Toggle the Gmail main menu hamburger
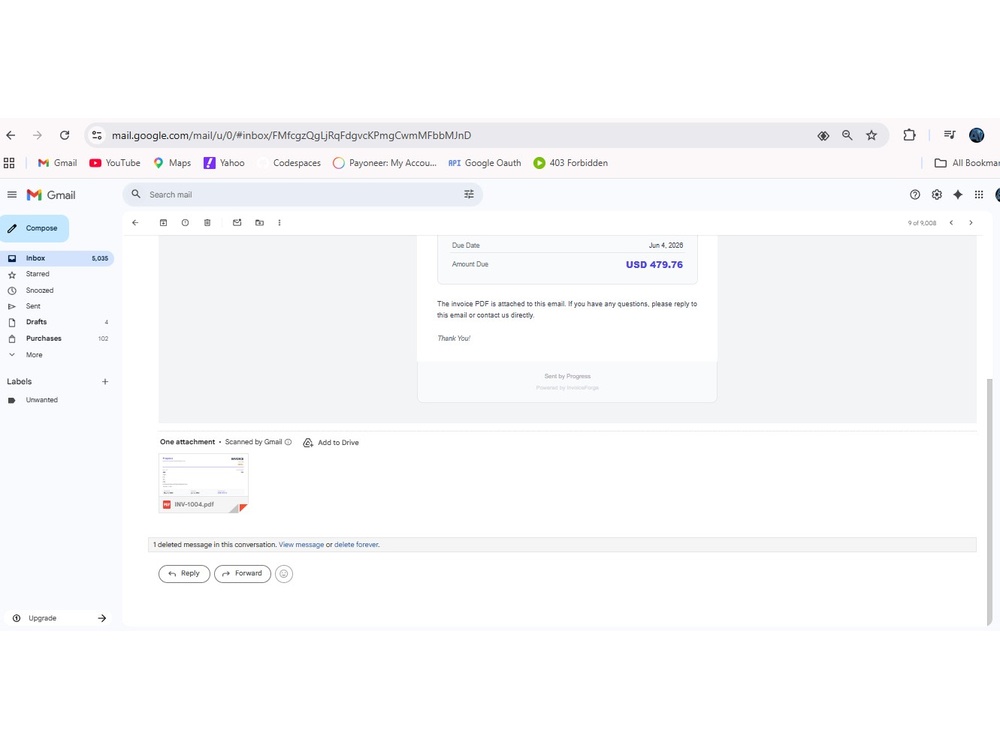Viewport: 1000px width, 750px height. (x=11, y=195)
